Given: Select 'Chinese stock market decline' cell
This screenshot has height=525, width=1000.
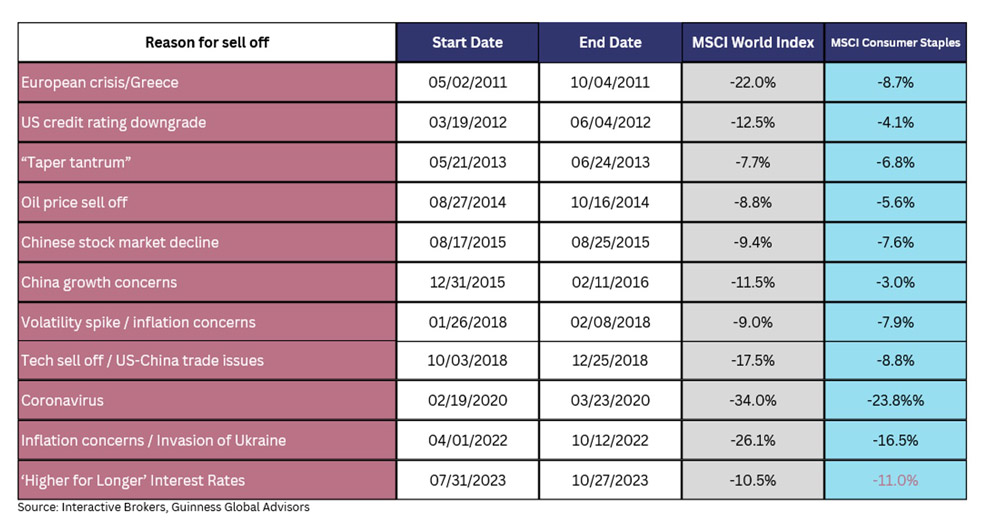Looking at the screenshot, I should coord(207,242).
